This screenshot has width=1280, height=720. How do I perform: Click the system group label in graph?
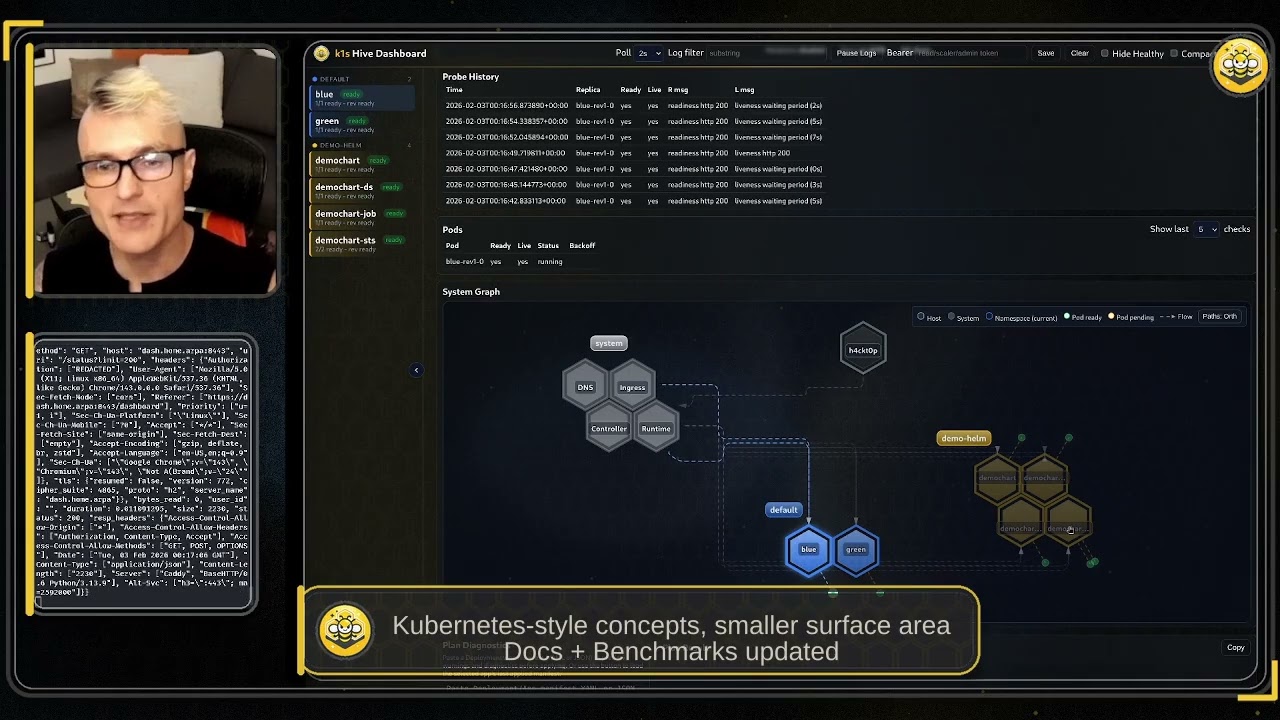[609, 343]
